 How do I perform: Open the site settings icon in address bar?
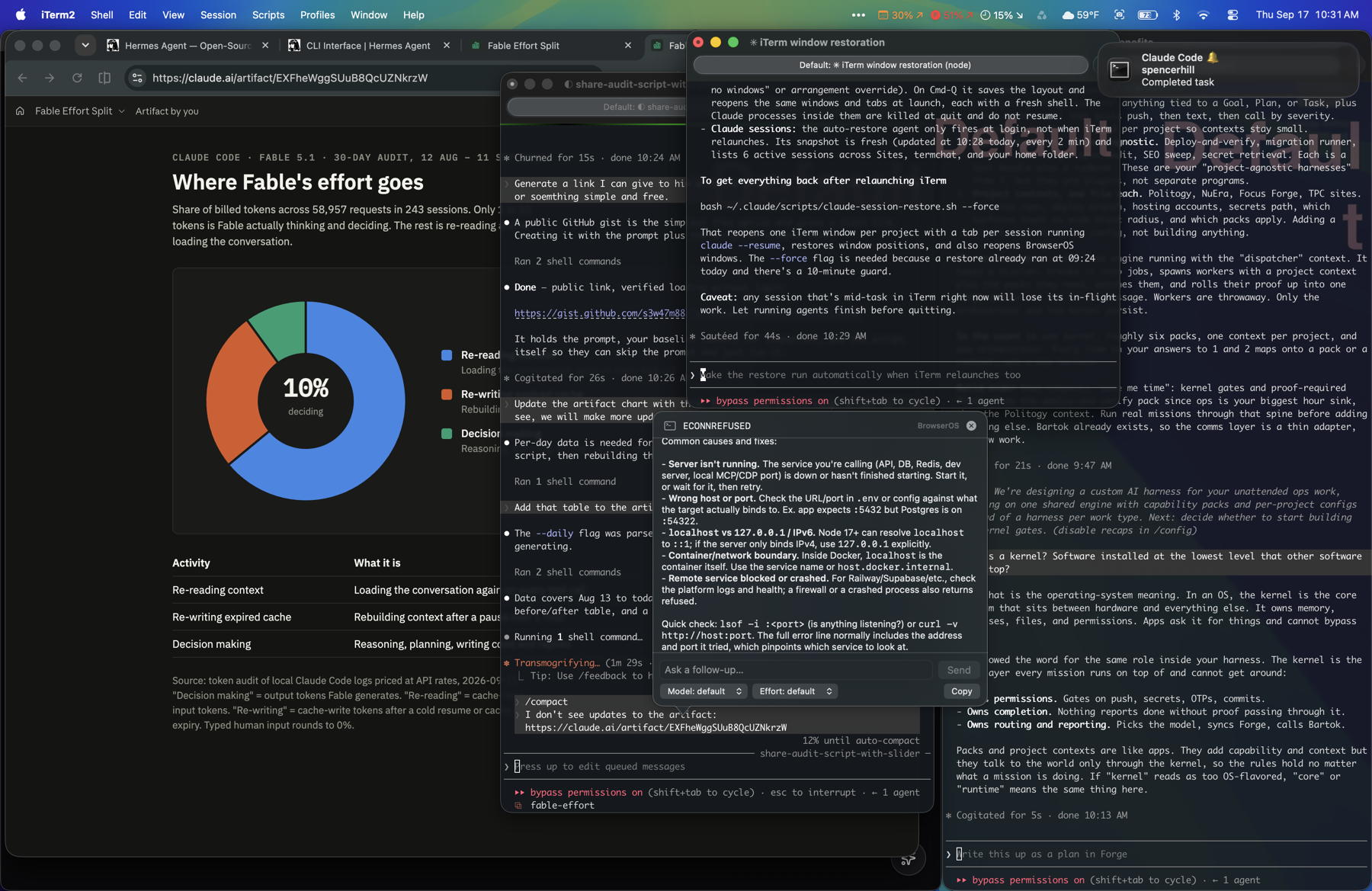click(x=137, y=78)
